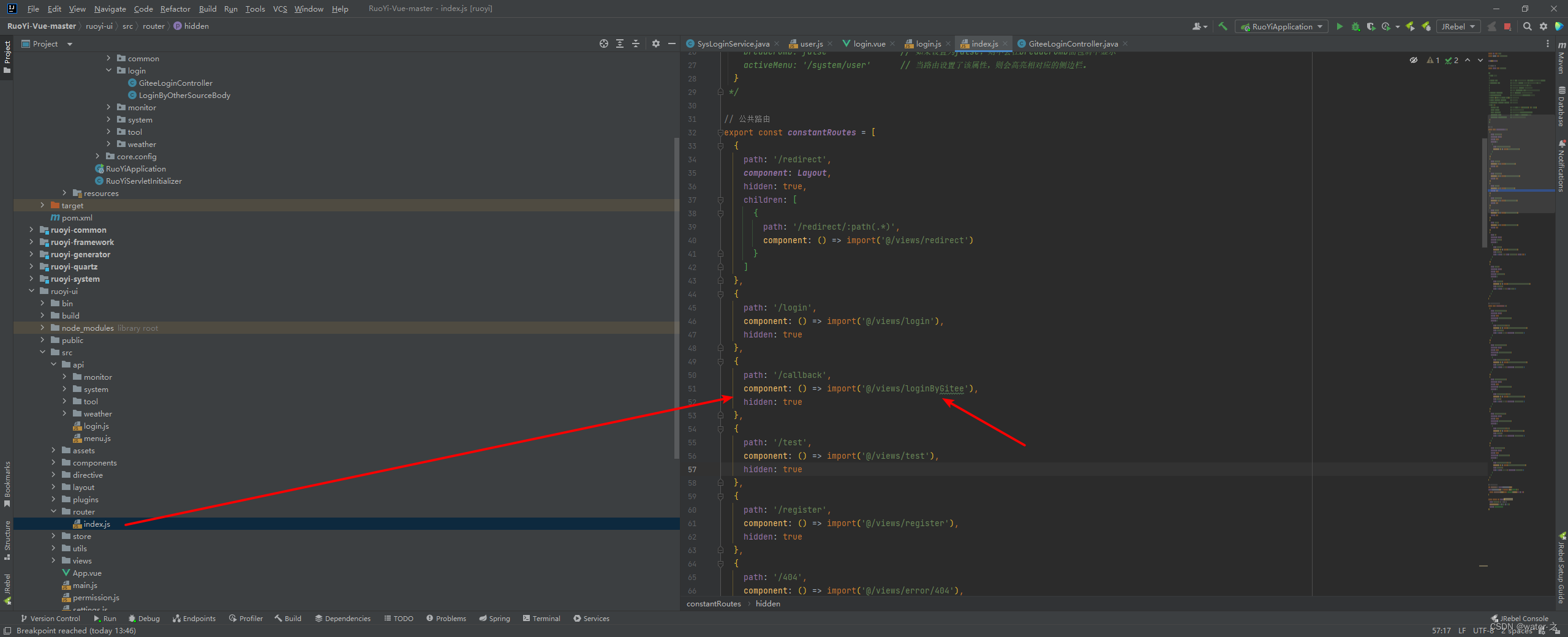Open the Problems tool window
1568x637 pixels.
point(446,618)
